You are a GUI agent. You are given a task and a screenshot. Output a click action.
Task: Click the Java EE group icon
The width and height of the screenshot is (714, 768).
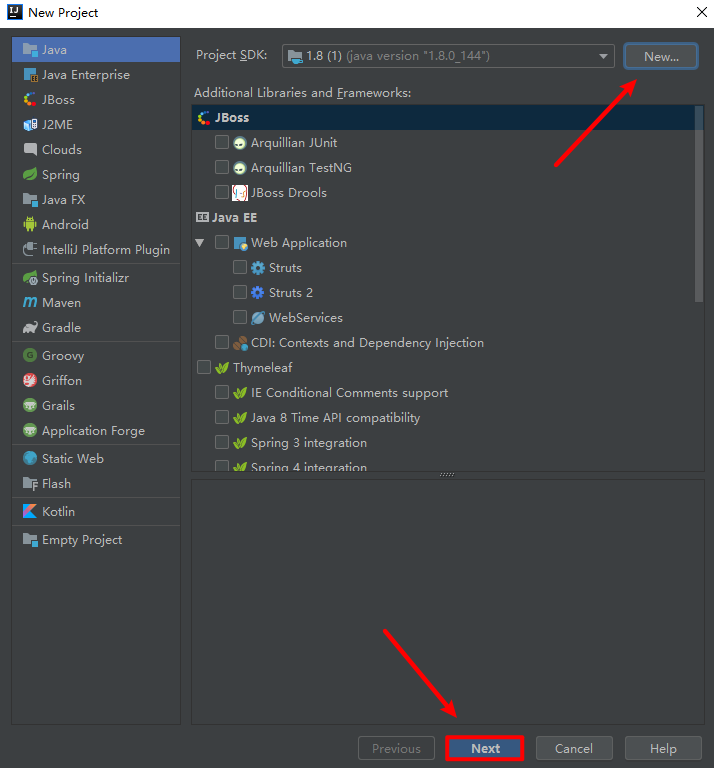(202, 217)
